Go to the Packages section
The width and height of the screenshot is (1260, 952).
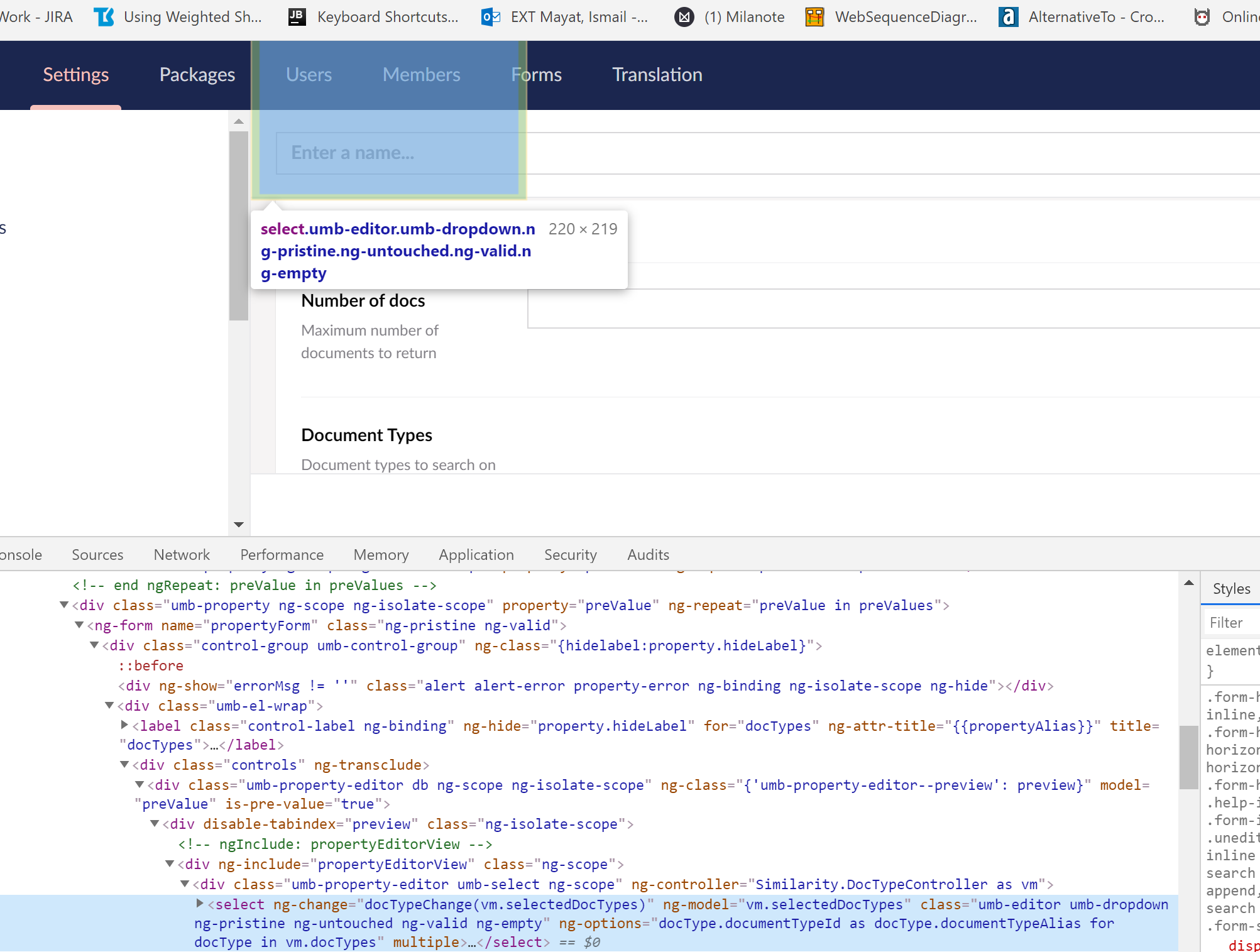(197, 75)
